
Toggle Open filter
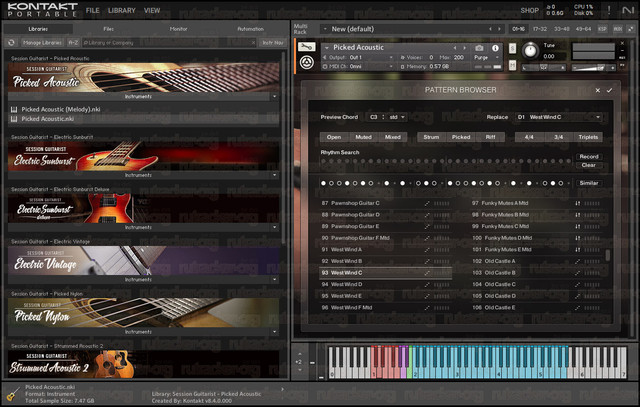pos(334,137)
